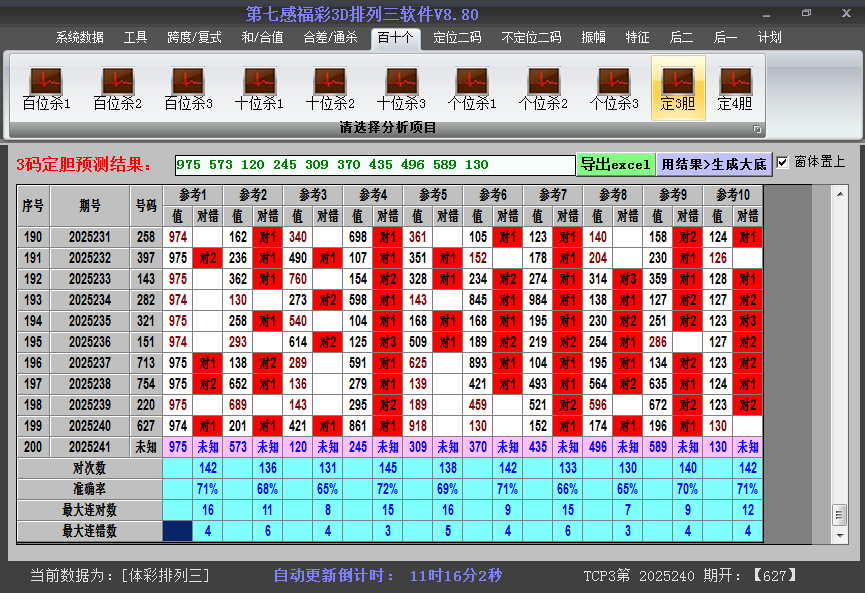Open the 系统数据 menu

[79, 37]
